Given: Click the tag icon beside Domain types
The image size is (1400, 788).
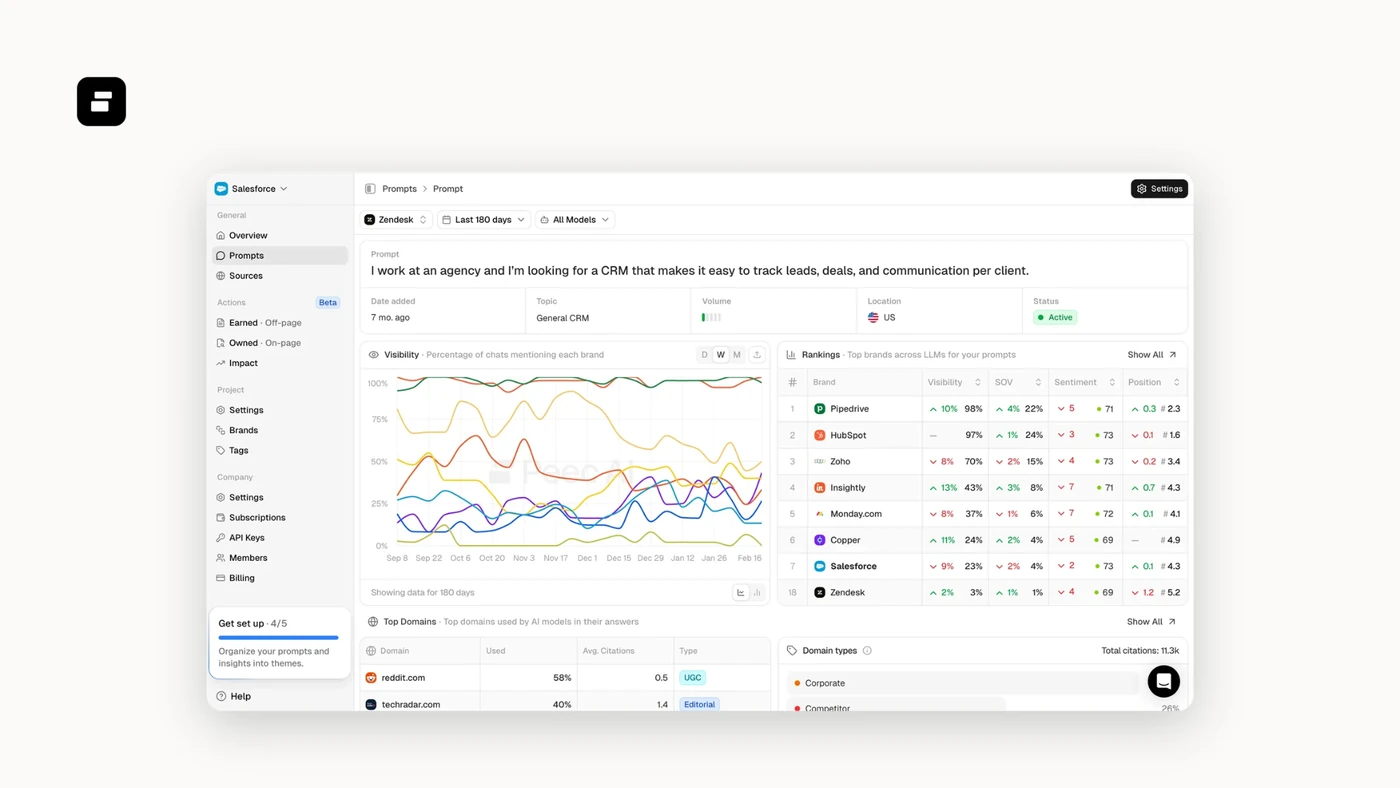Looking at the screenshot, I should pyautogui.click(x=792, y=651).
